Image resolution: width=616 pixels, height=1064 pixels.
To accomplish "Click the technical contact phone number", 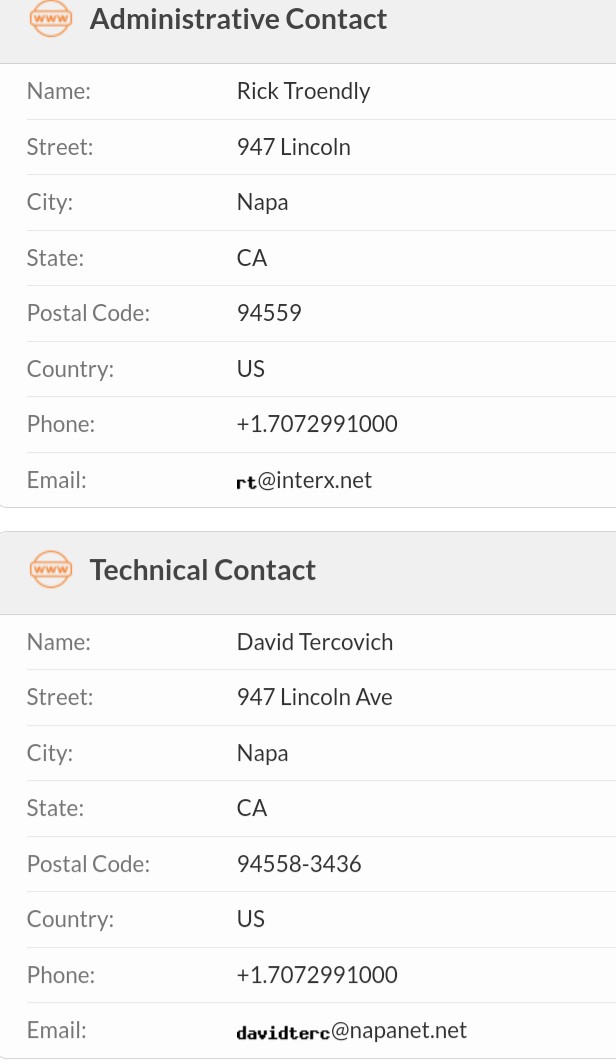I will [x=317, y=975].
